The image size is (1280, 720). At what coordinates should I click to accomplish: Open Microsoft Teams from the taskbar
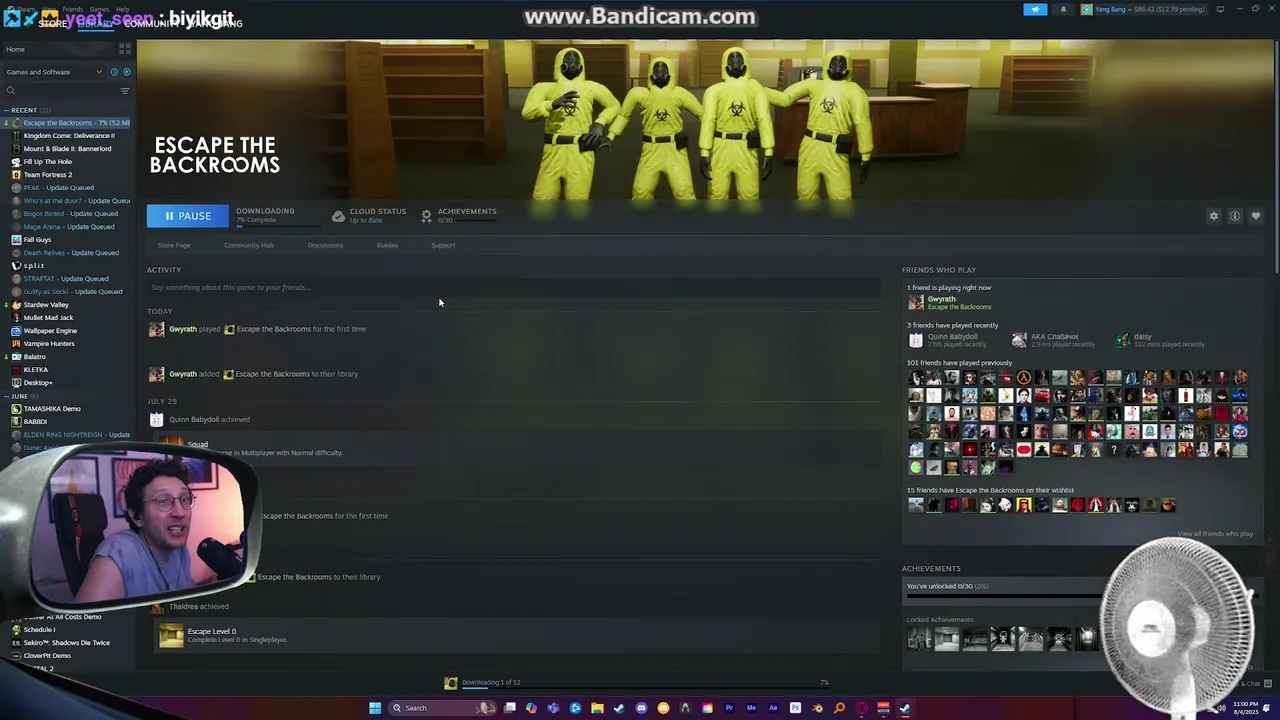click(x=553, y=708)
